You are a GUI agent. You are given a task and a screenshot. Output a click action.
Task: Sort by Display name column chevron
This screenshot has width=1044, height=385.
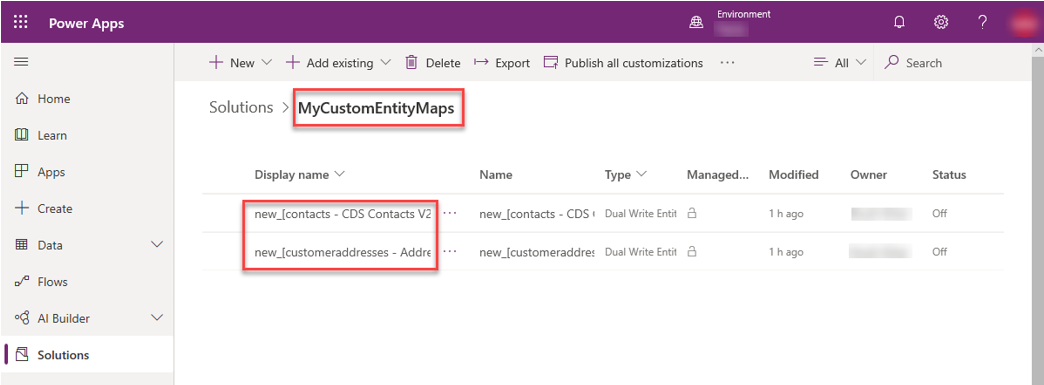click(340, 175)
